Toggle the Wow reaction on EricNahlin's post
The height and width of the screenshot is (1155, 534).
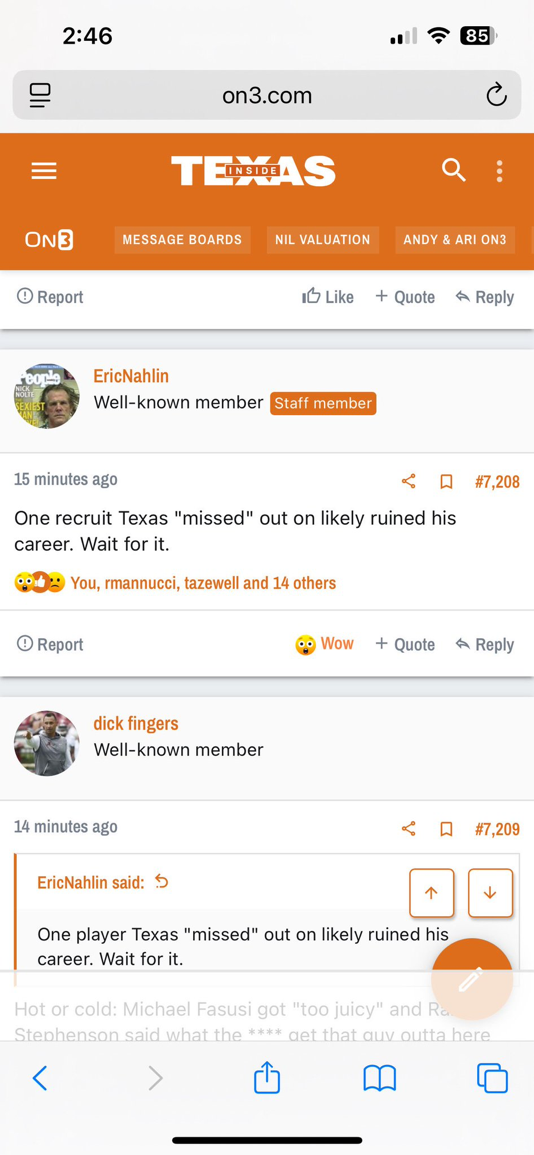coord(325,644)
